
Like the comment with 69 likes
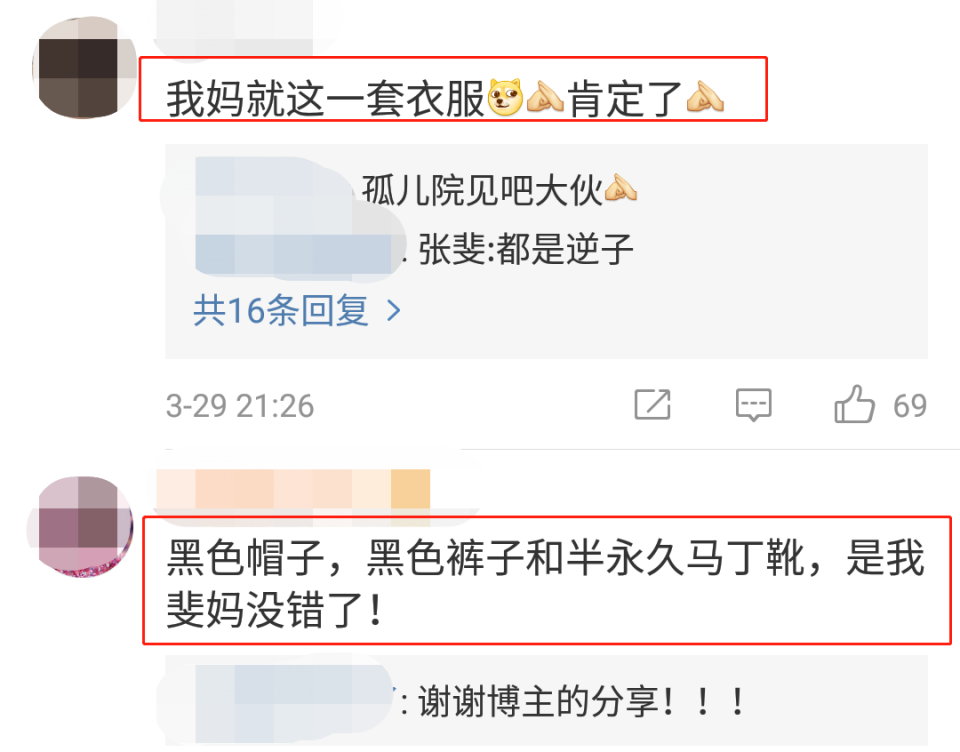click(854, 404)
